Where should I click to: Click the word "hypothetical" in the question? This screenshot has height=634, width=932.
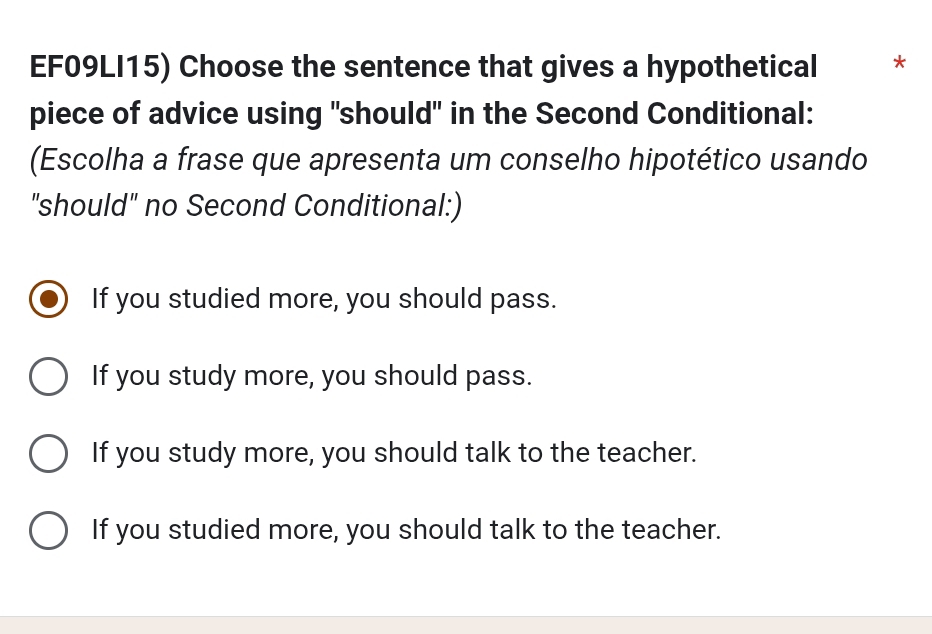coord(732,67)
